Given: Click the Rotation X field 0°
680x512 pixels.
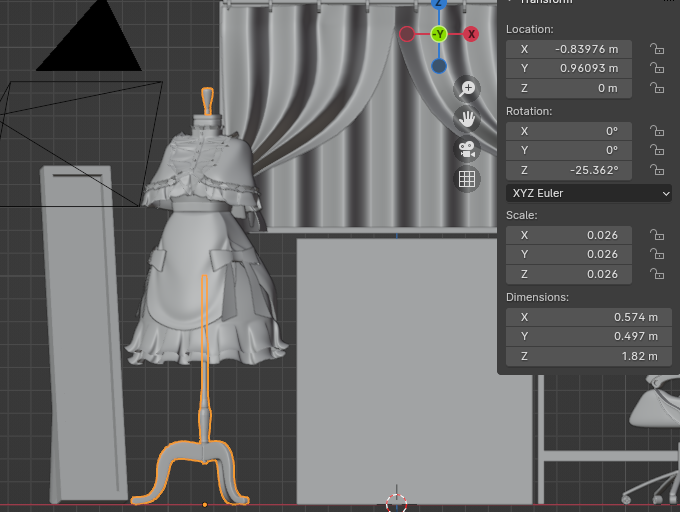Looking at the screenshot, I should (569, 131).
